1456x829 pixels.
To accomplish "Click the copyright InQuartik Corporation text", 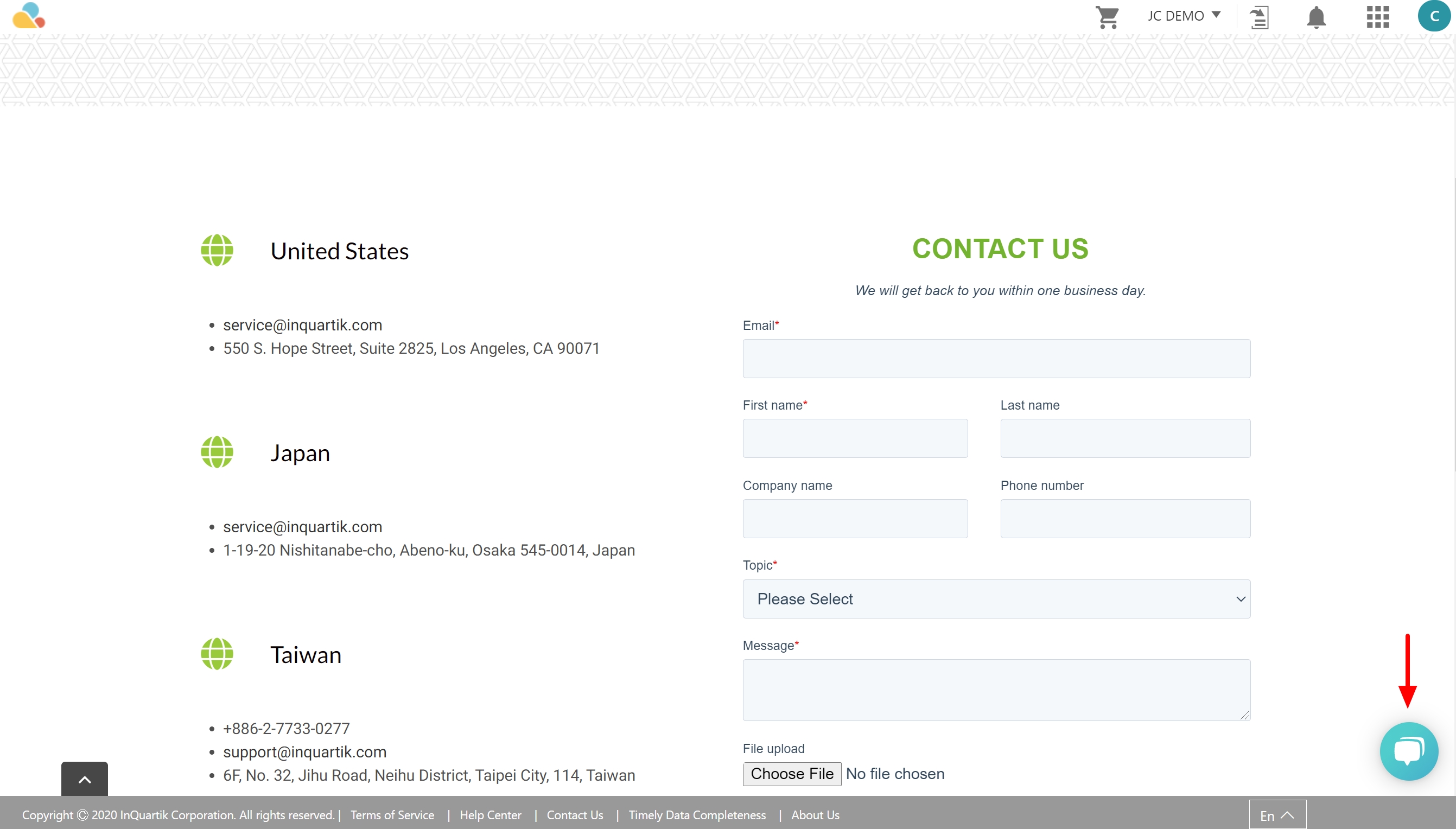I will point(177,815).
